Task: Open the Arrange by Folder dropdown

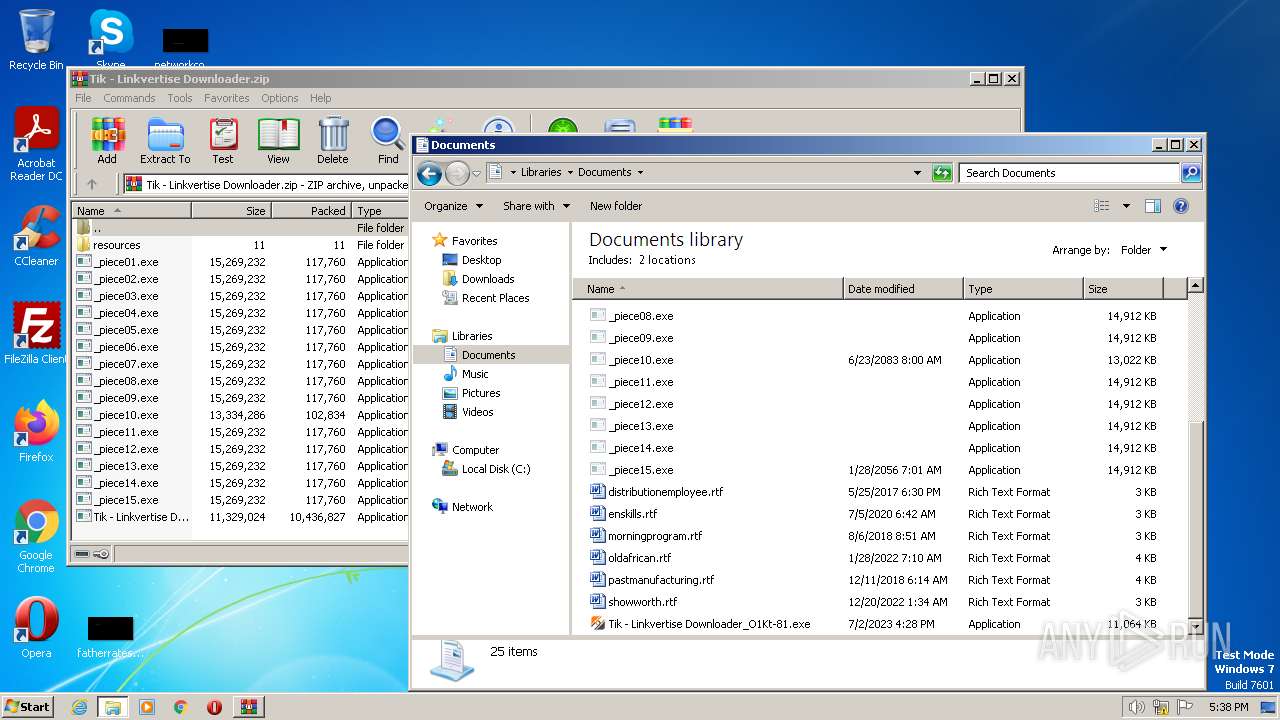Action: click(x=1142, y=250)
